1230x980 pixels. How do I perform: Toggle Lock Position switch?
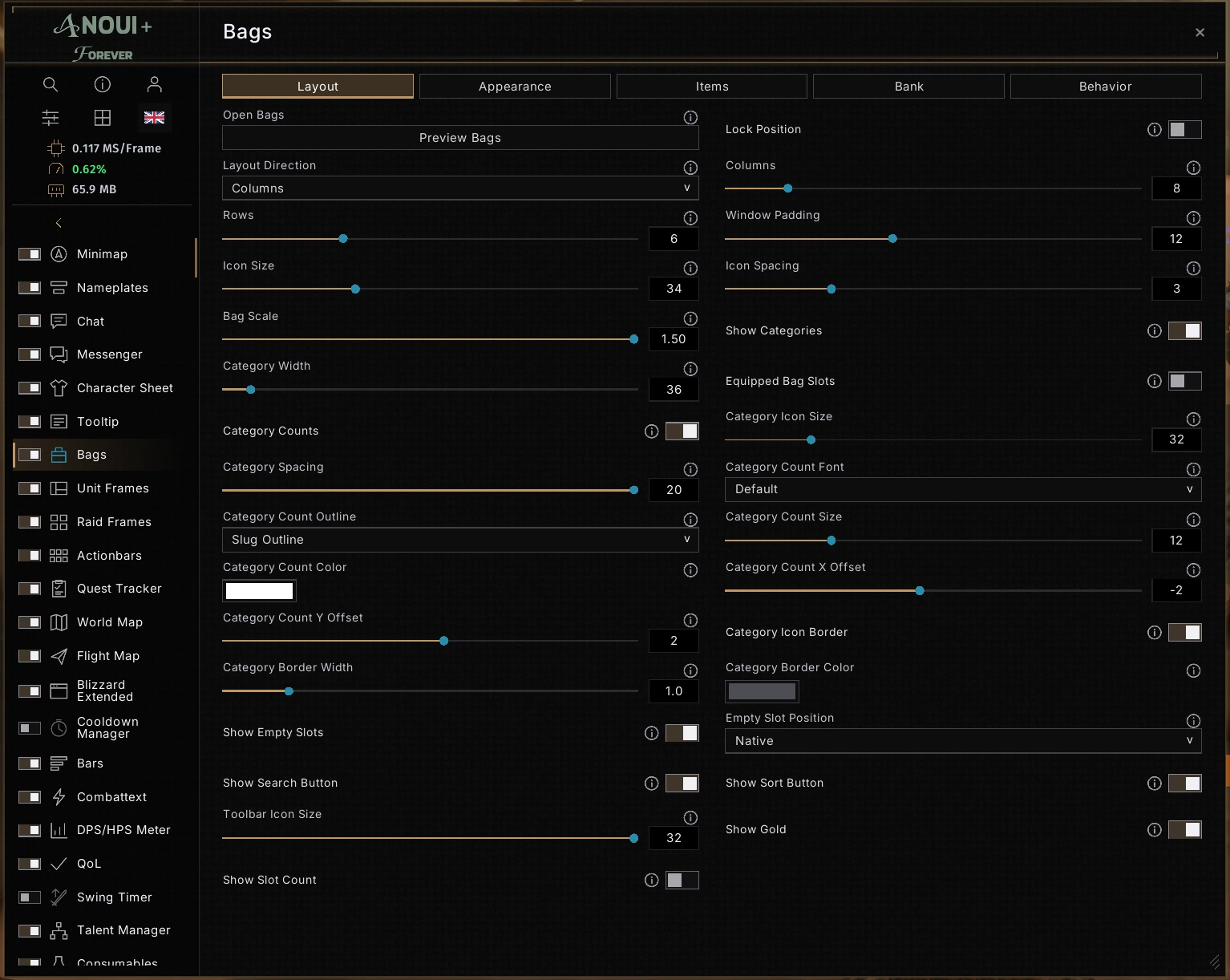pyautogui.click(x=1185, y=130)
